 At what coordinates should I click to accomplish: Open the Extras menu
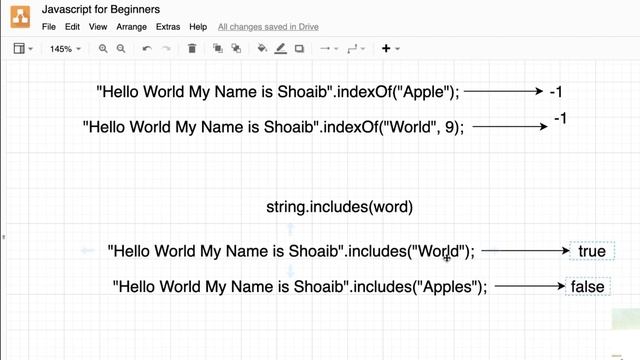168,27
